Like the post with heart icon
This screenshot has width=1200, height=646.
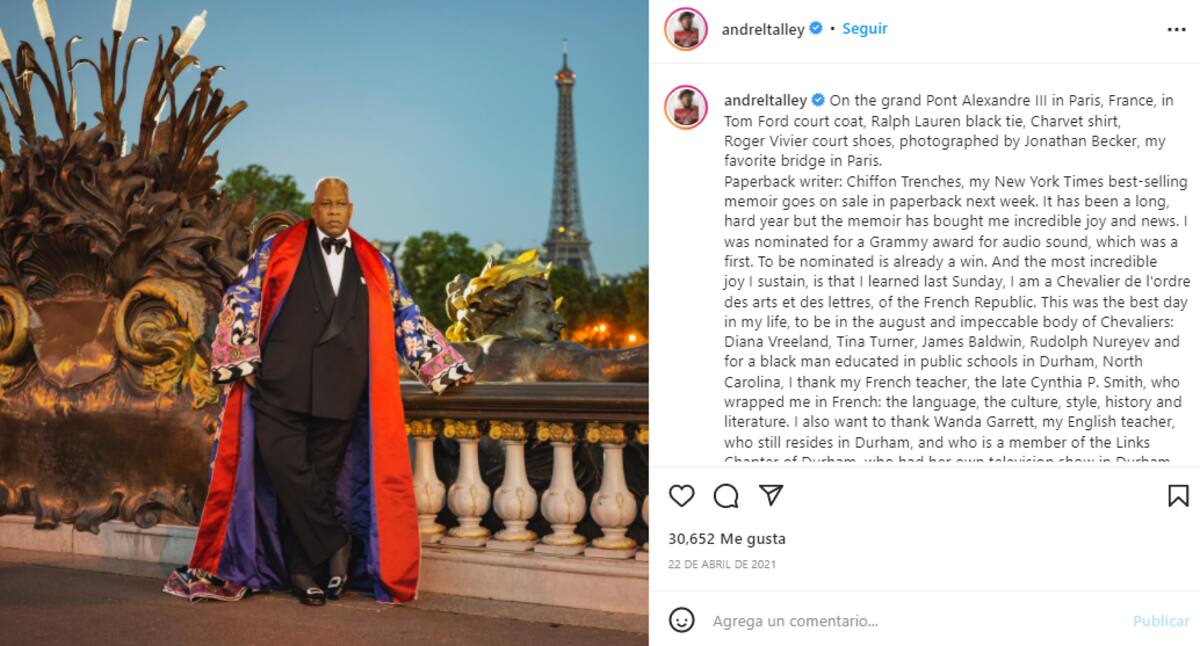point(681,496)
